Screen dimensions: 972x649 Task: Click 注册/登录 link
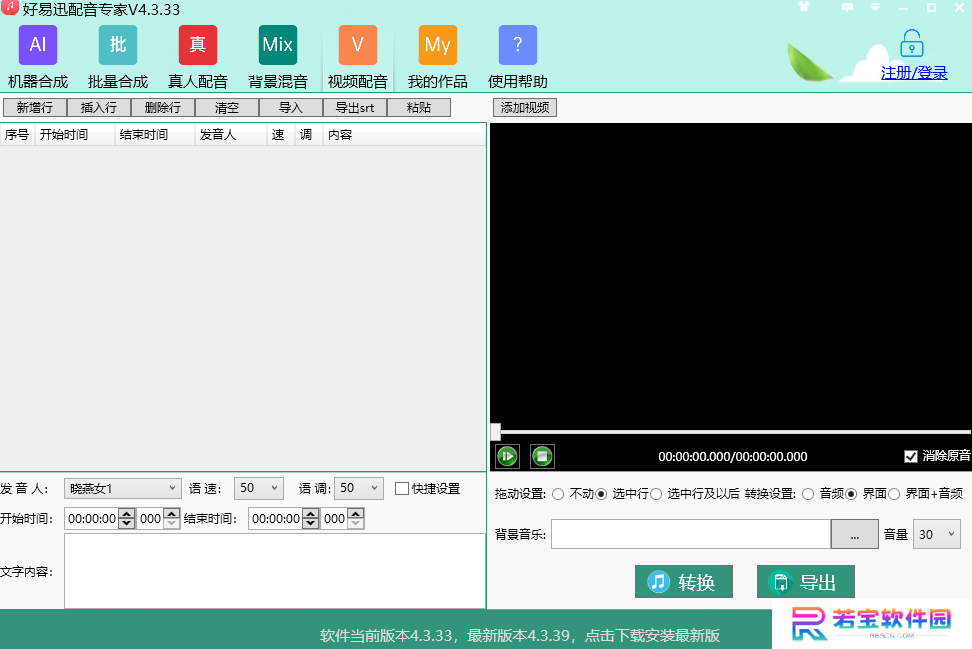tap(914, 73)
